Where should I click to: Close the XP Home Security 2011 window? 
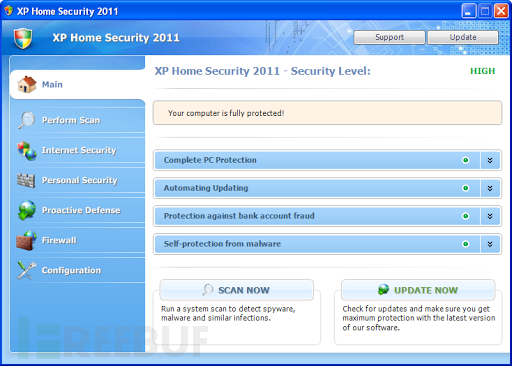[501, 11]
